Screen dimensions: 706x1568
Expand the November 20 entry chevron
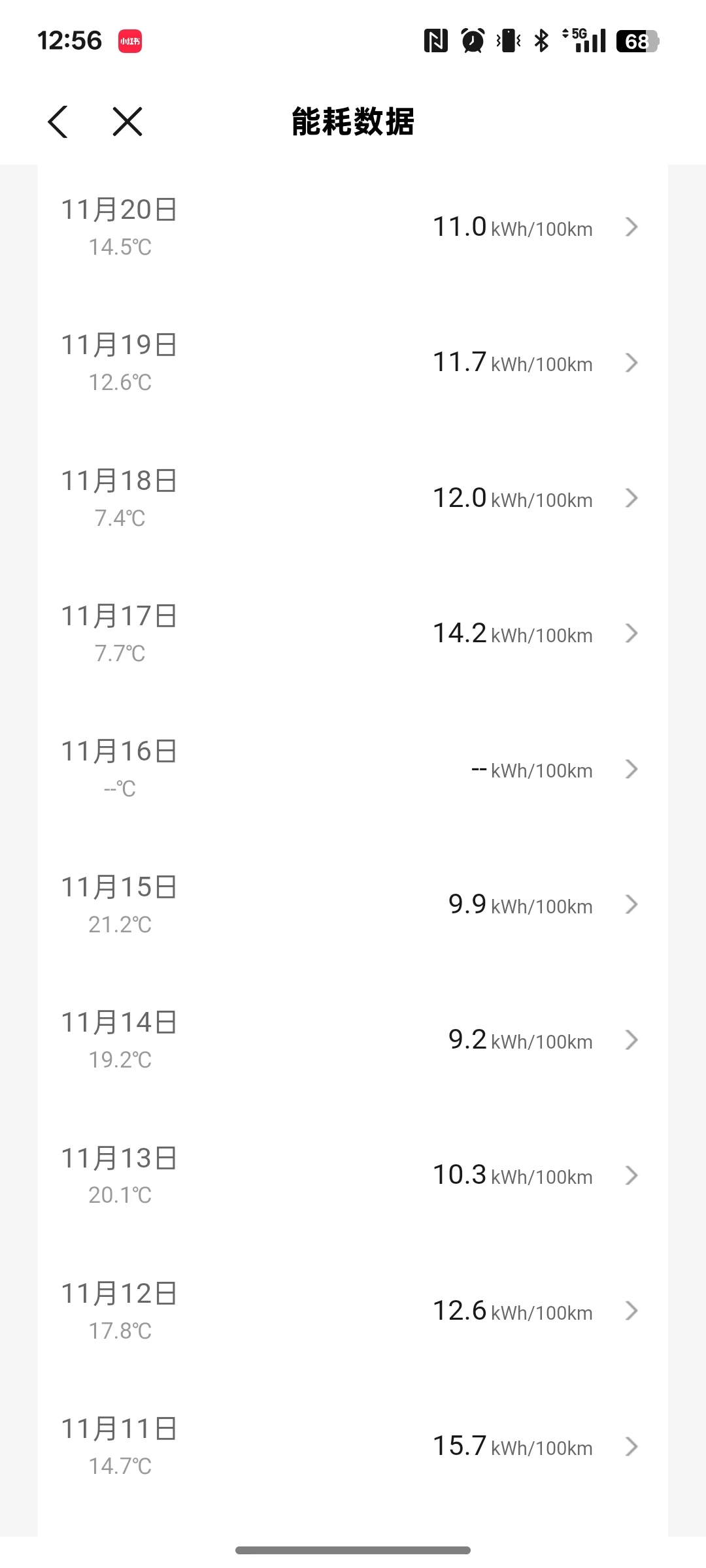pyautogui.click(x=631, y=227)
